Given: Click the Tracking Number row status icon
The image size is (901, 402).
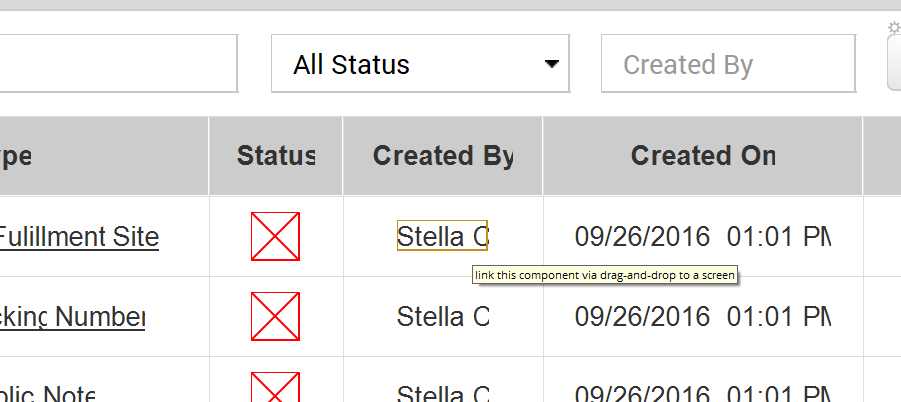Looking at the screenshot, I should [x=275, y=316].
